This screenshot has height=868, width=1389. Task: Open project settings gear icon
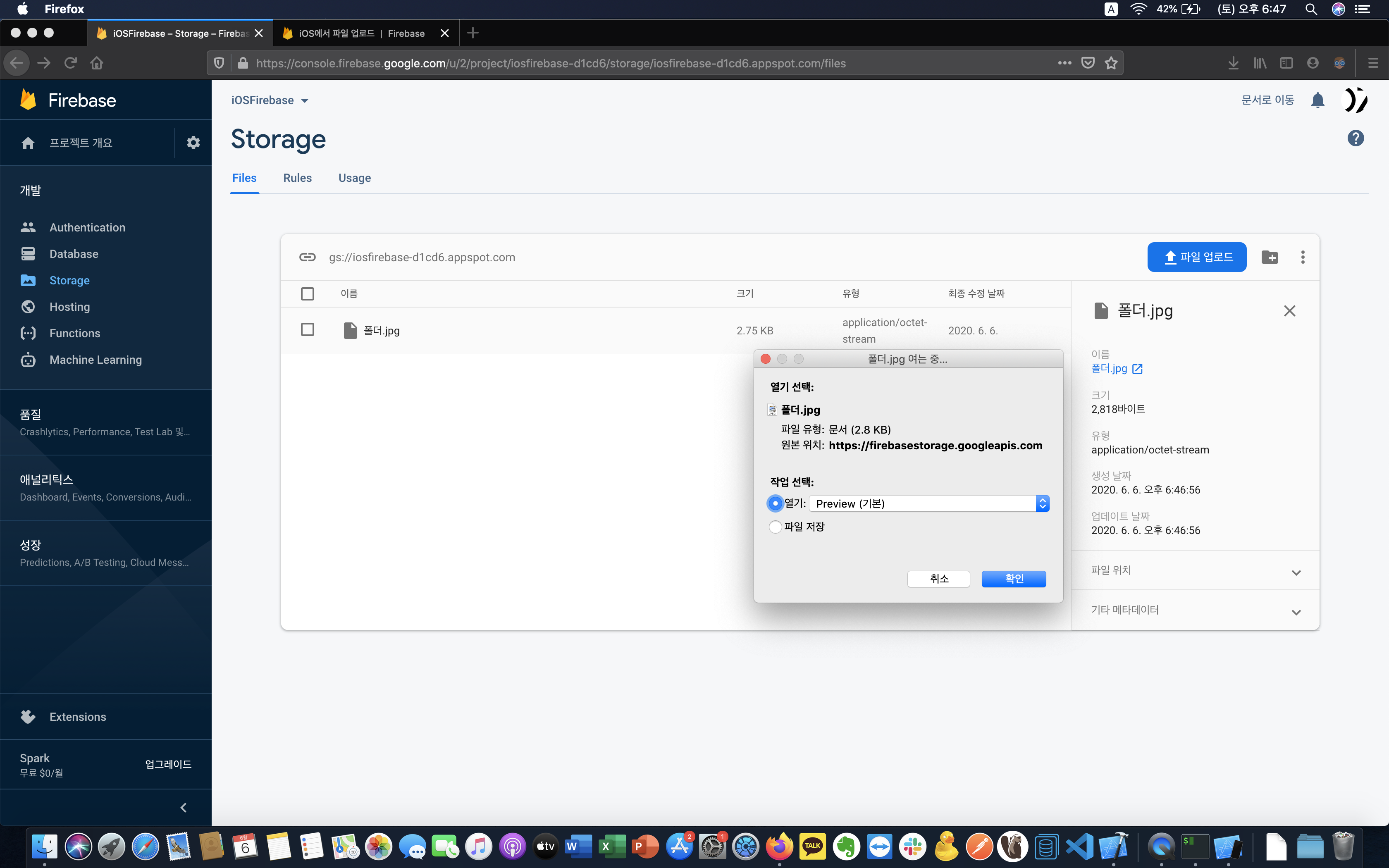(193, 142)
